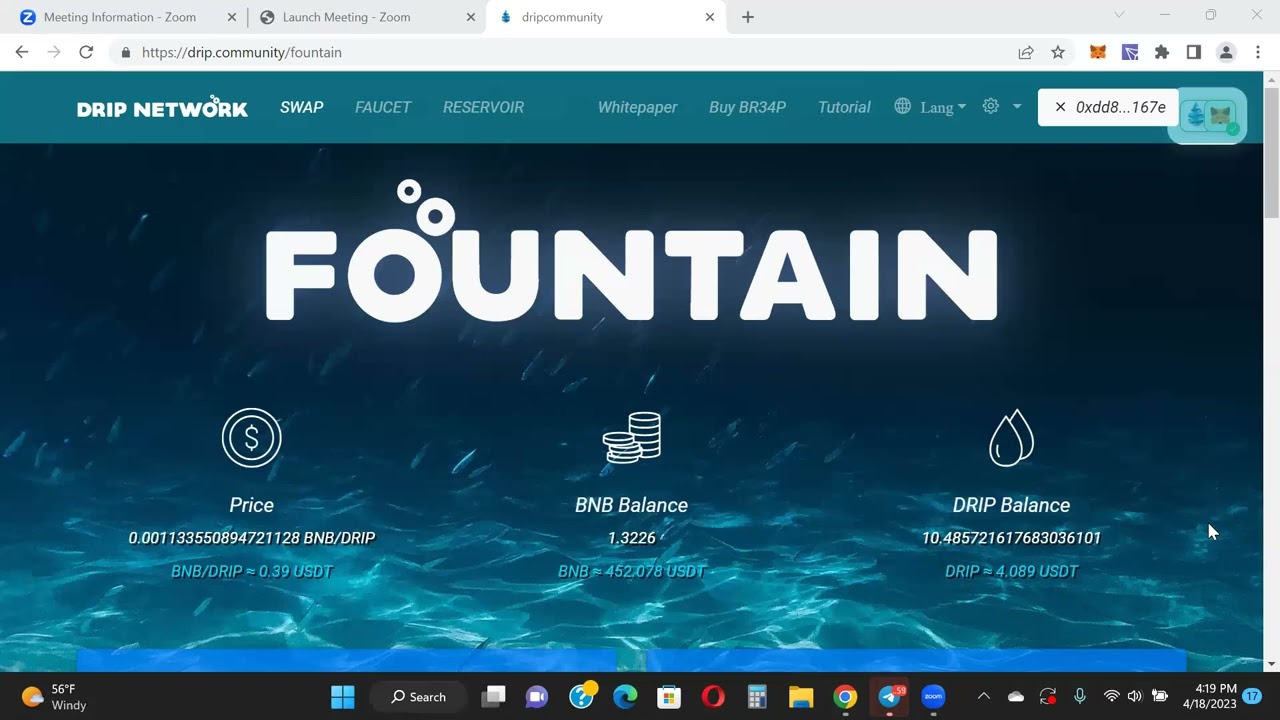This screenshot has height=720, width=1280.
Task: Click the wallet avatar image
Action: coord(1208,115)
